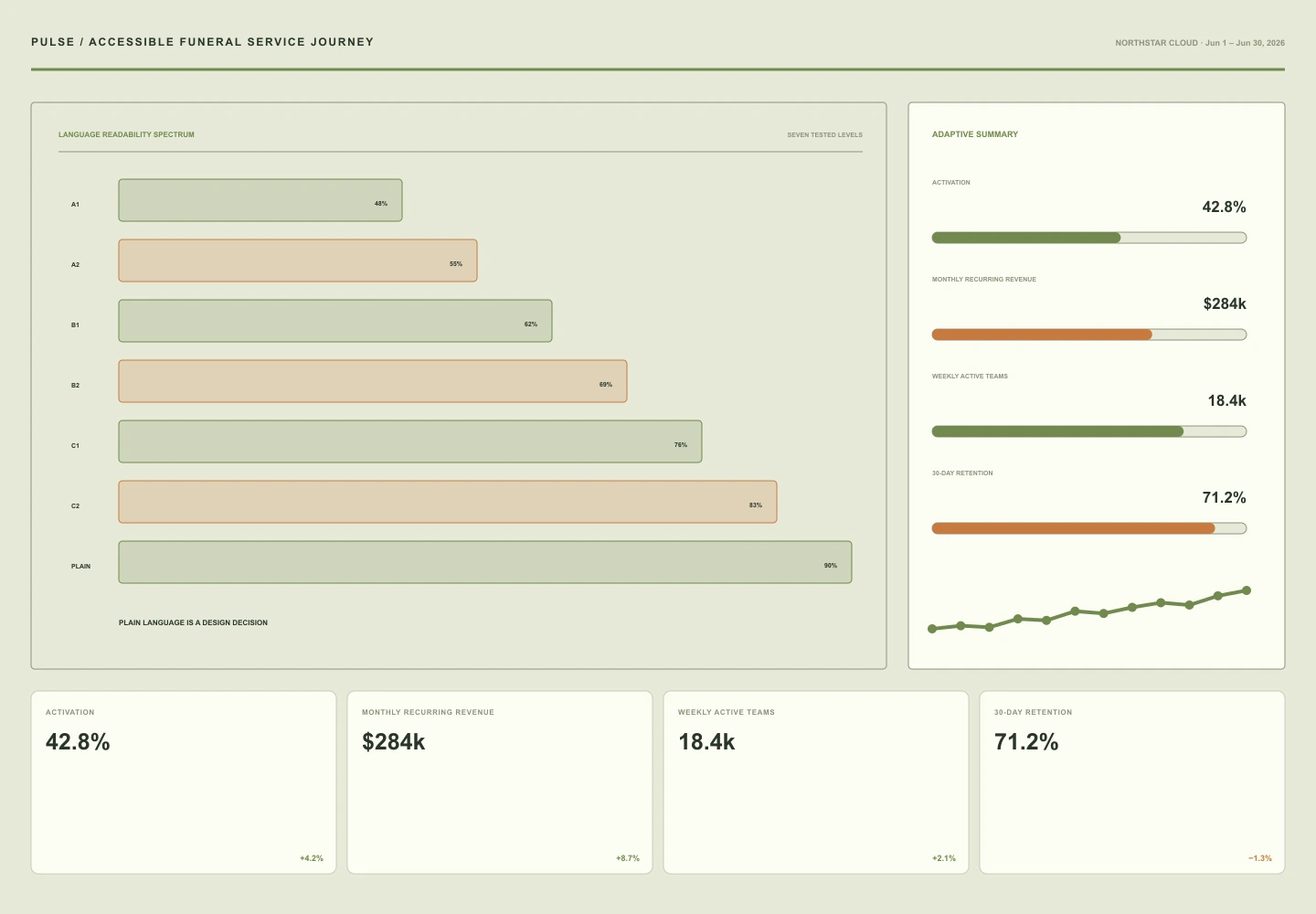
Task: Click the A1 row label
Action: click(75, 205)
